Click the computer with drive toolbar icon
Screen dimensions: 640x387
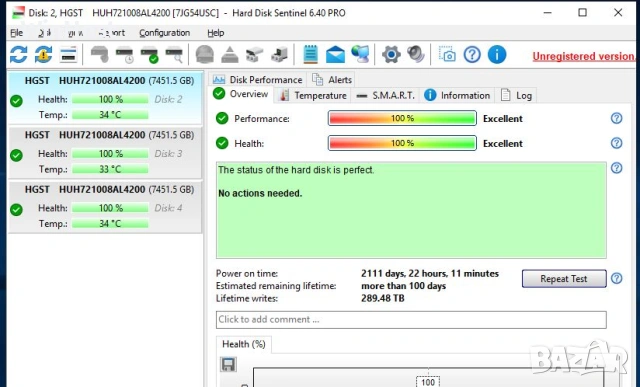(x=280, y=54)
